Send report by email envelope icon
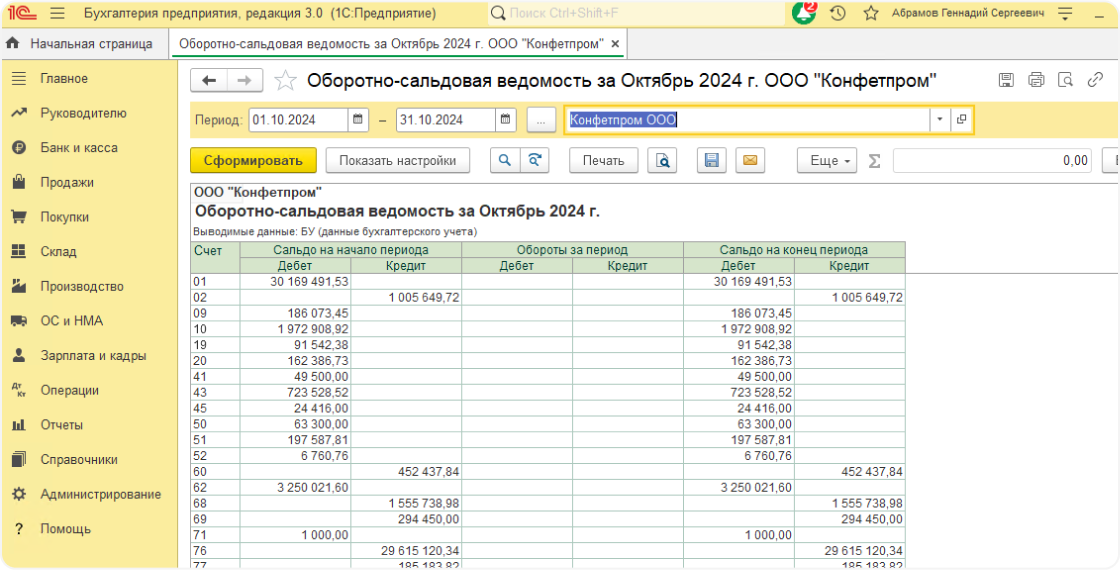 [750, 161]
